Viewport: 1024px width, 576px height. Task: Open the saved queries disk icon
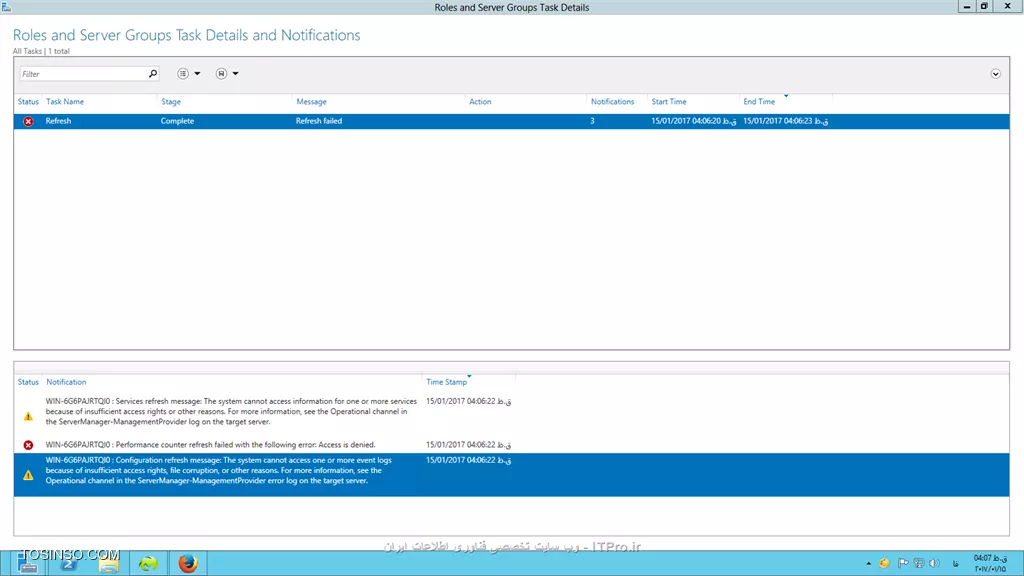click(x=221, y=74)
